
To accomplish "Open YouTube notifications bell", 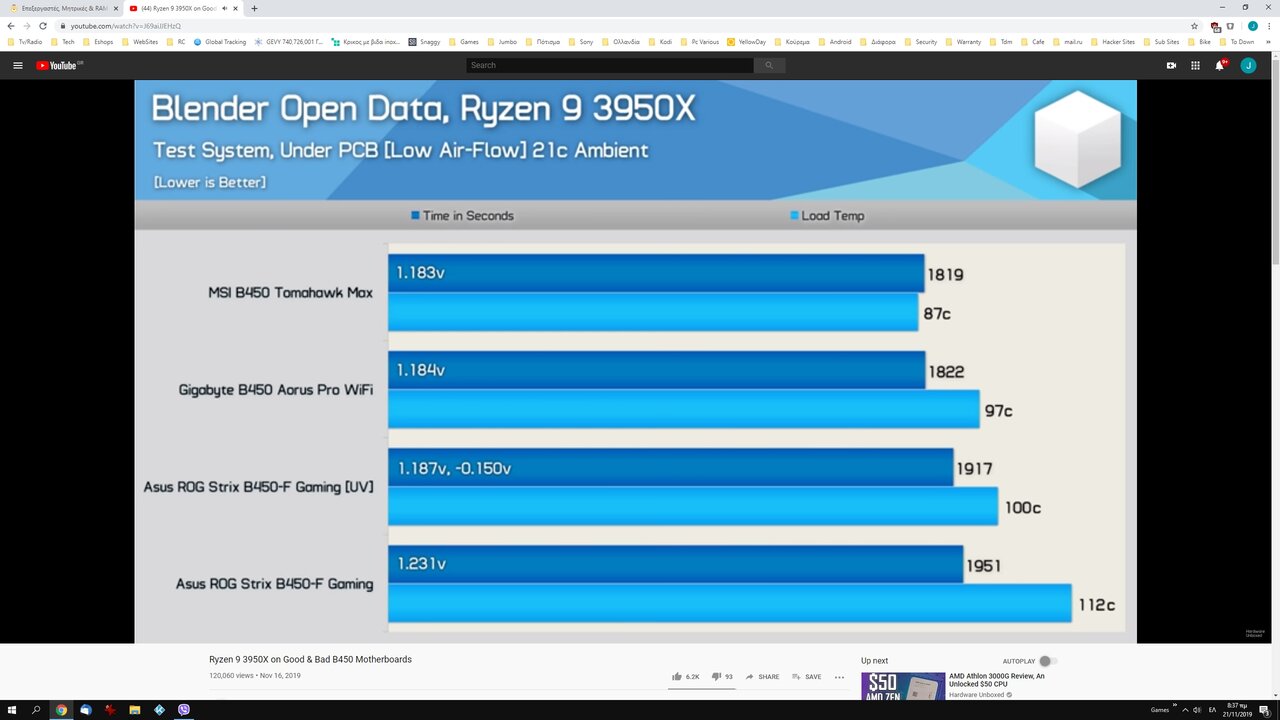I will point(1220,65).
